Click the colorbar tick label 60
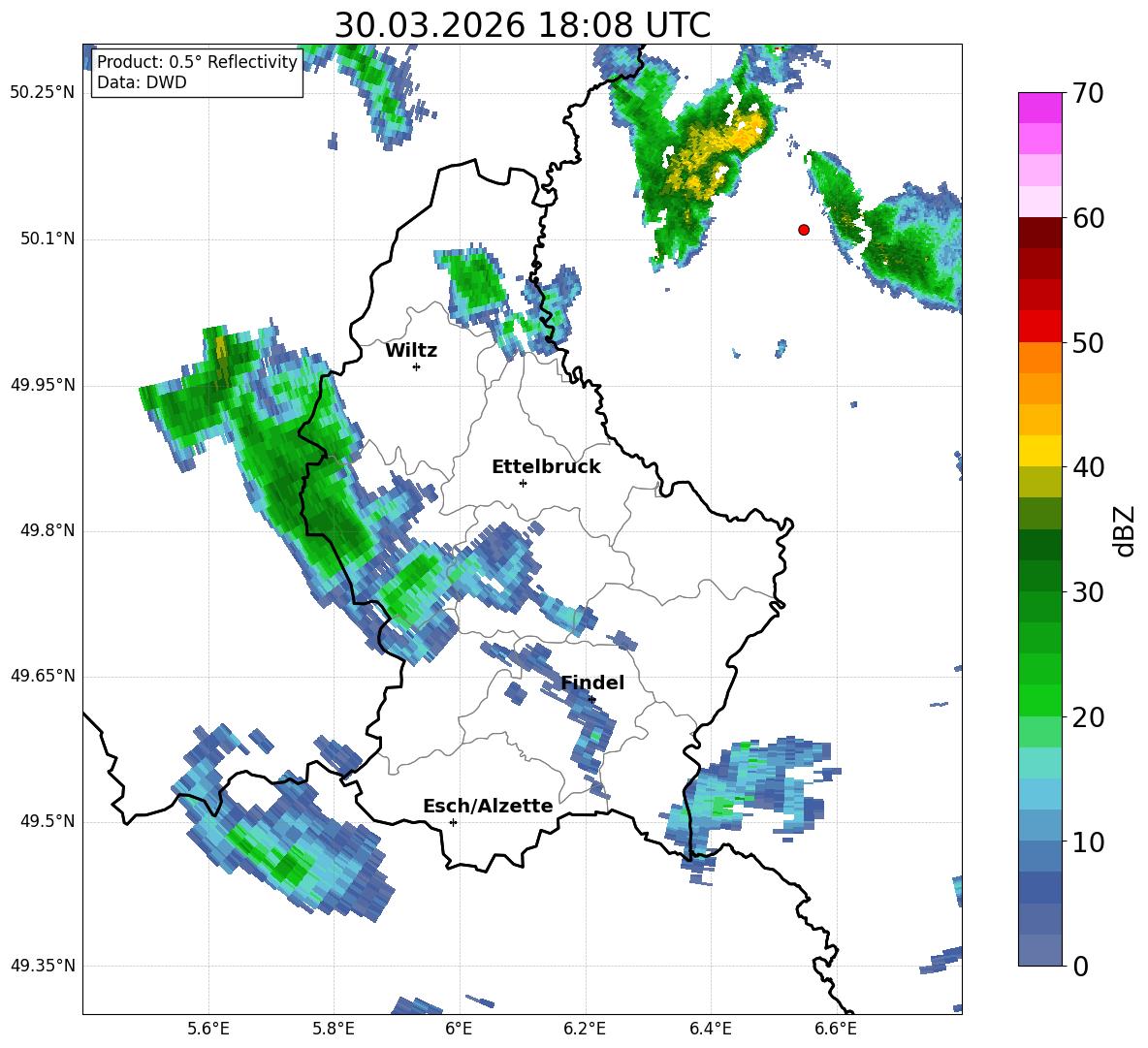Screen dimensions: 1148x1048 pos(1088,218)
